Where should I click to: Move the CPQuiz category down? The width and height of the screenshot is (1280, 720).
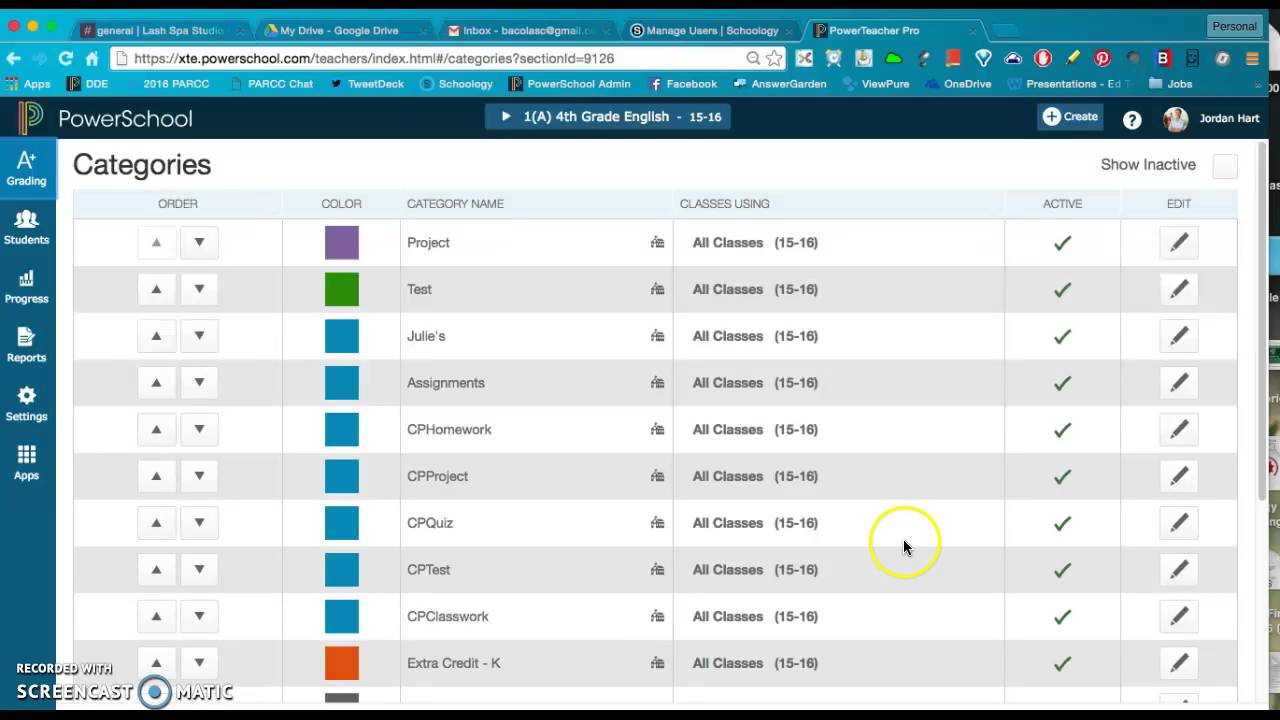(x=199, y=522)
